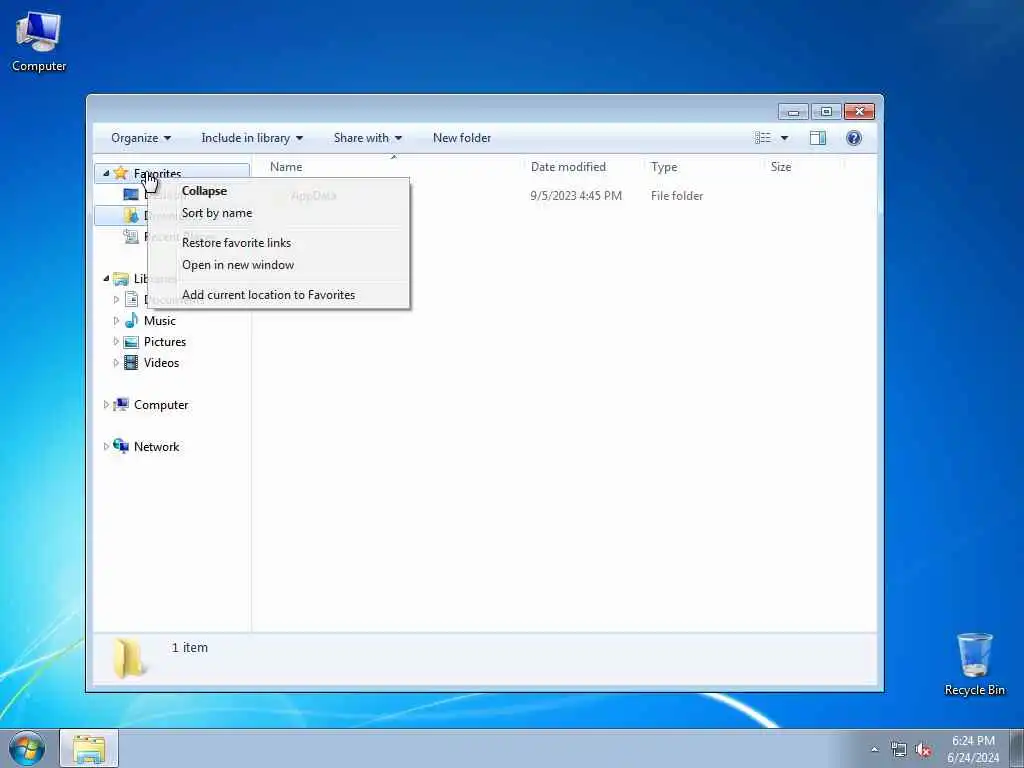Click the muted volume tray icon
The height and width of the screenshot is (768, 1024).
coord(923,750)
